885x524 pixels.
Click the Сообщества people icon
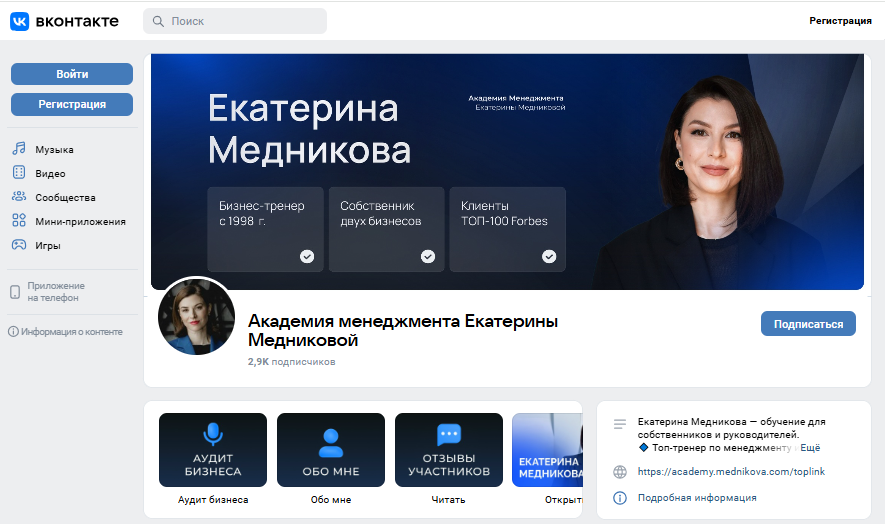pos(19,196)
